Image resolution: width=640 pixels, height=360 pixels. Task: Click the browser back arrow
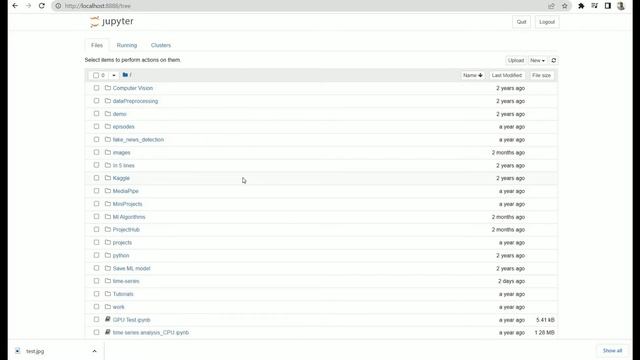[x=15, y=6]
